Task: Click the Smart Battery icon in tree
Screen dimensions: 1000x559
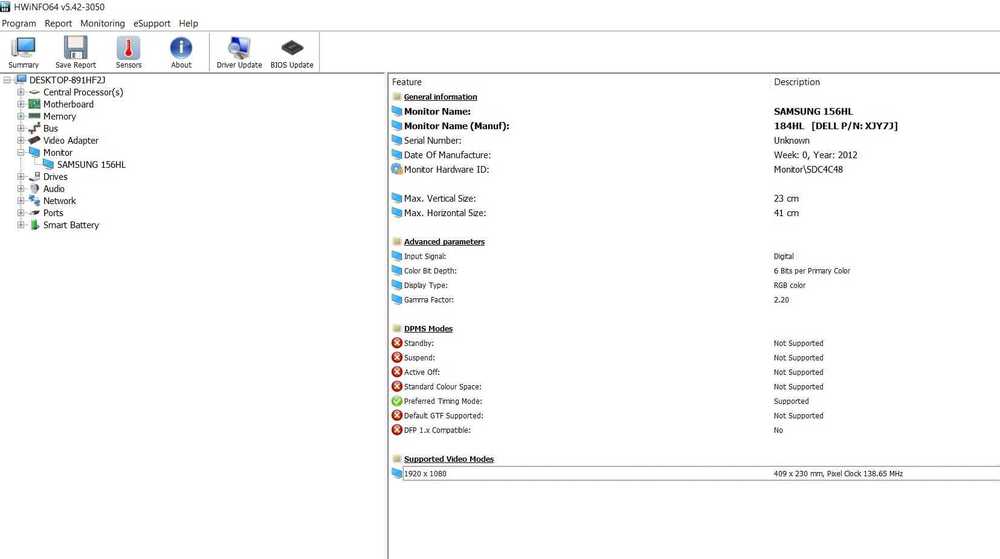Action: tap(34, 225)
